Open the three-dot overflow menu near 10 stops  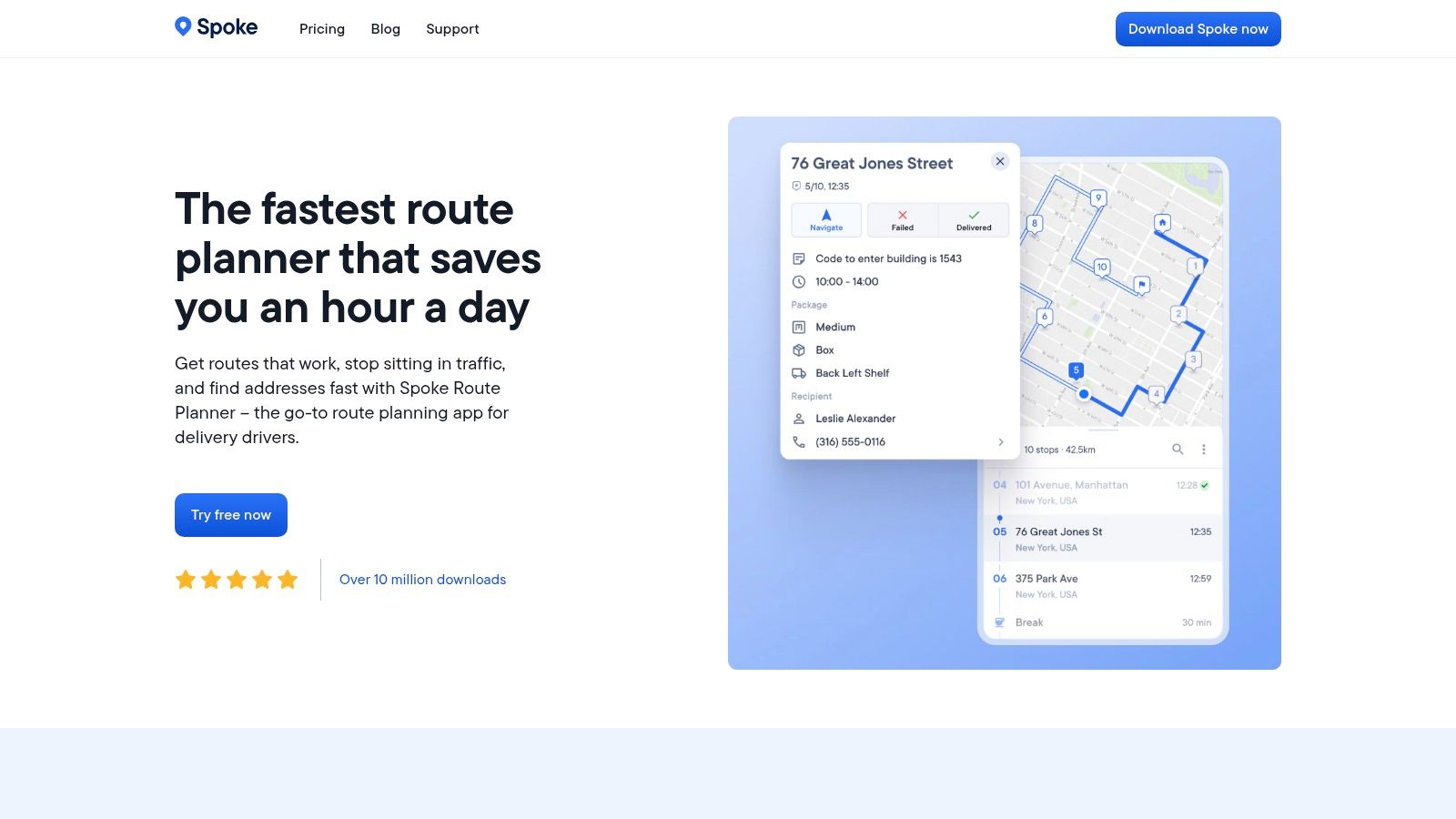[x=1204, y=450]
